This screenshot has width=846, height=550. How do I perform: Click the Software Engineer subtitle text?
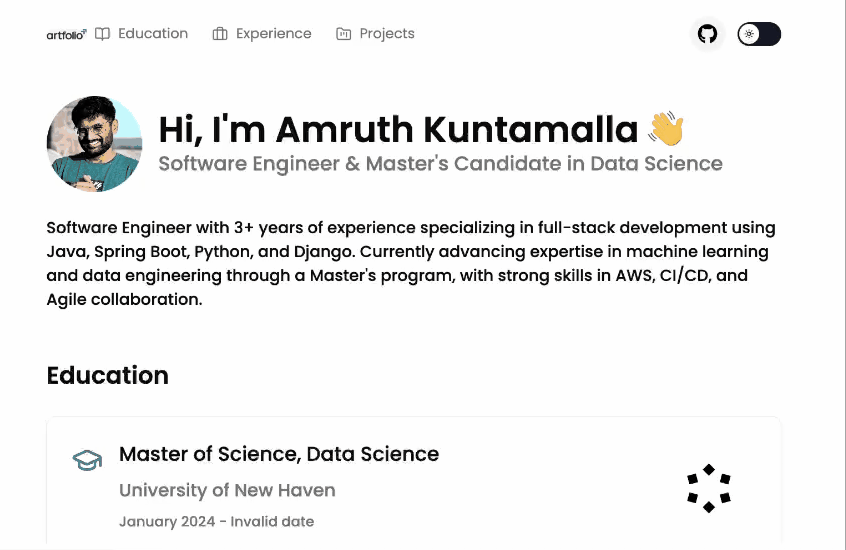click(x=440, y=164)
